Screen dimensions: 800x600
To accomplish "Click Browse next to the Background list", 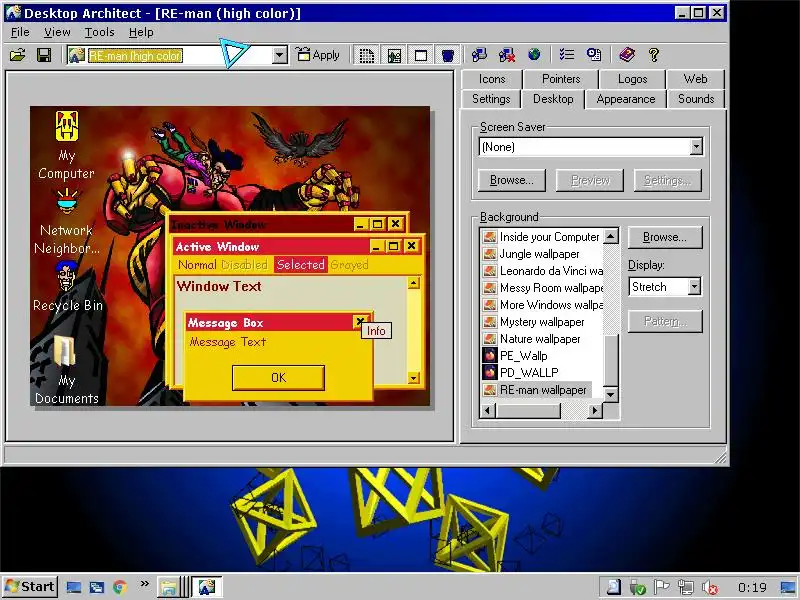I will pyautogui.click(x=665, y=237).
